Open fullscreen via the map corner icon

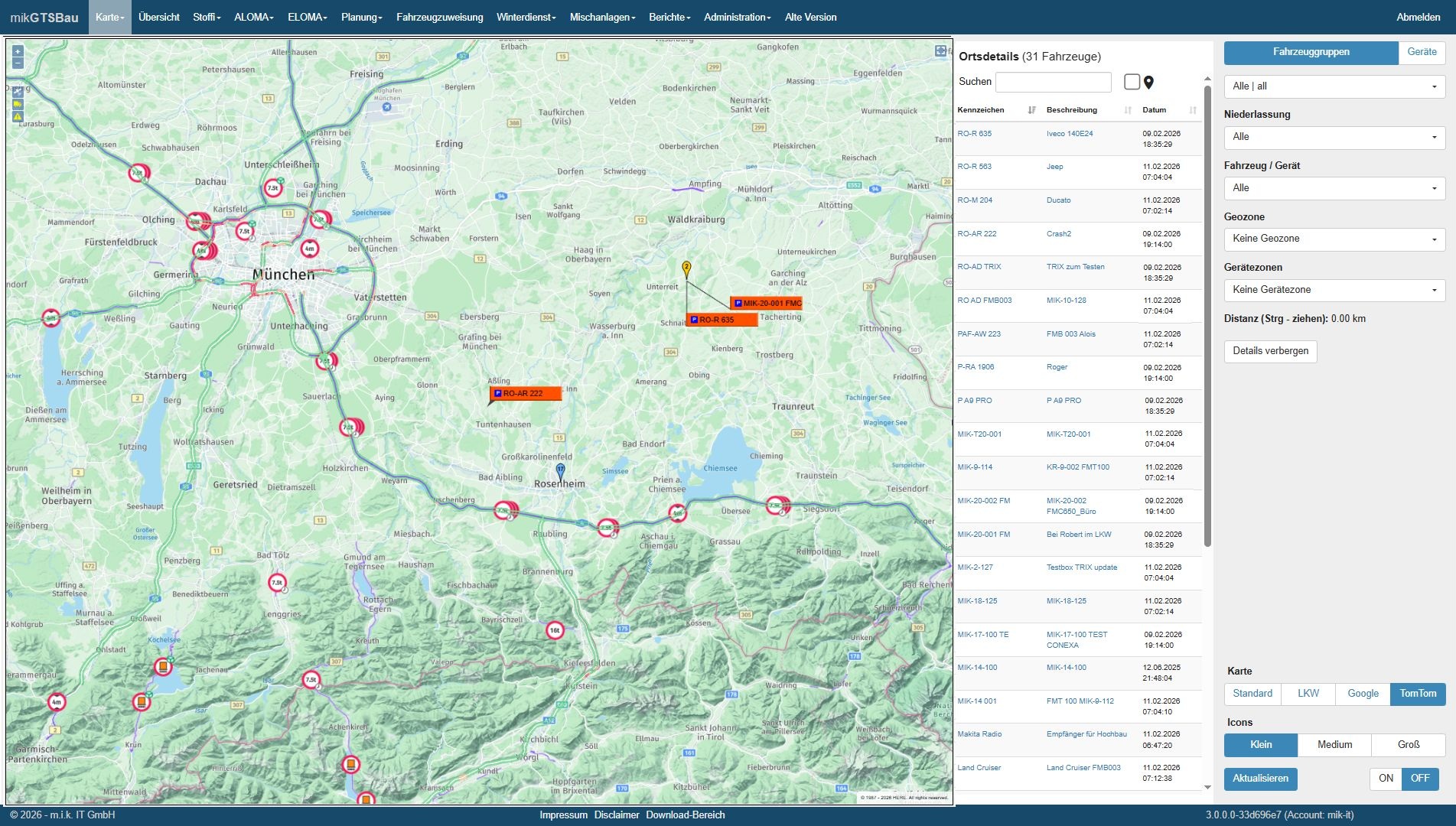point(940,51)
